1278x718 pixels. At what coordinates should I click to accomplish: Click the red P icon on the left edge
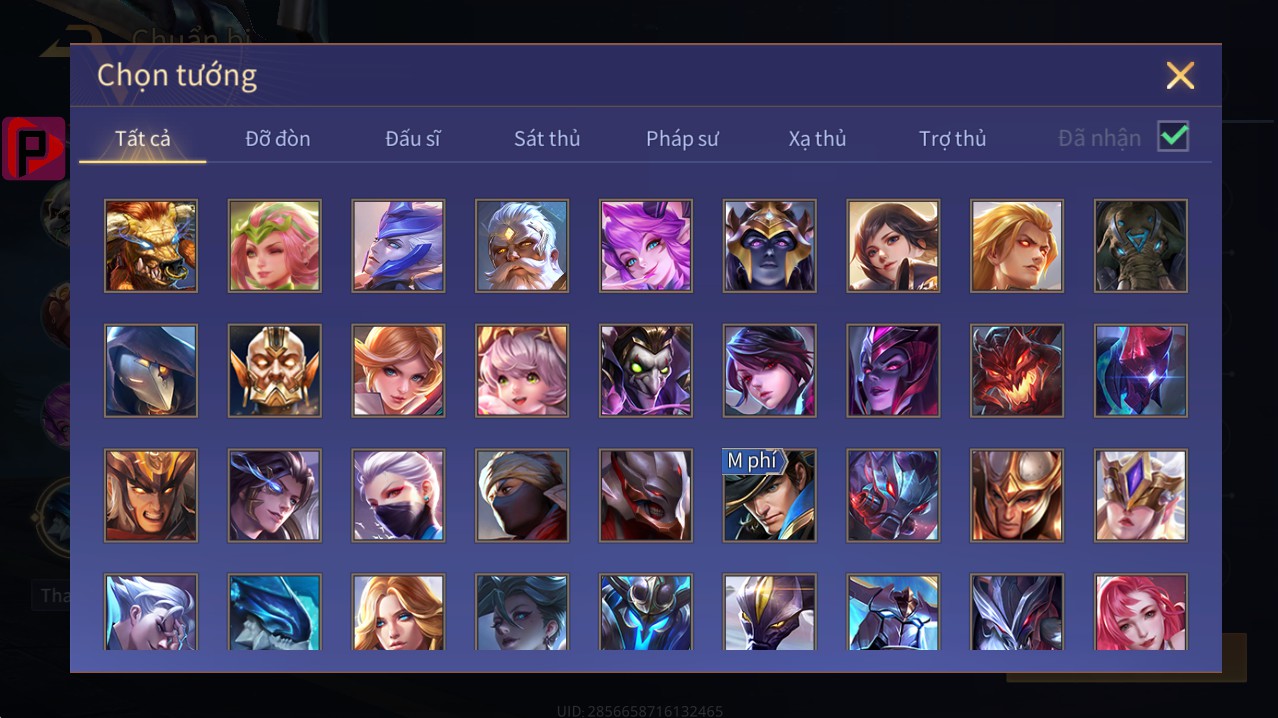(34, 148)
